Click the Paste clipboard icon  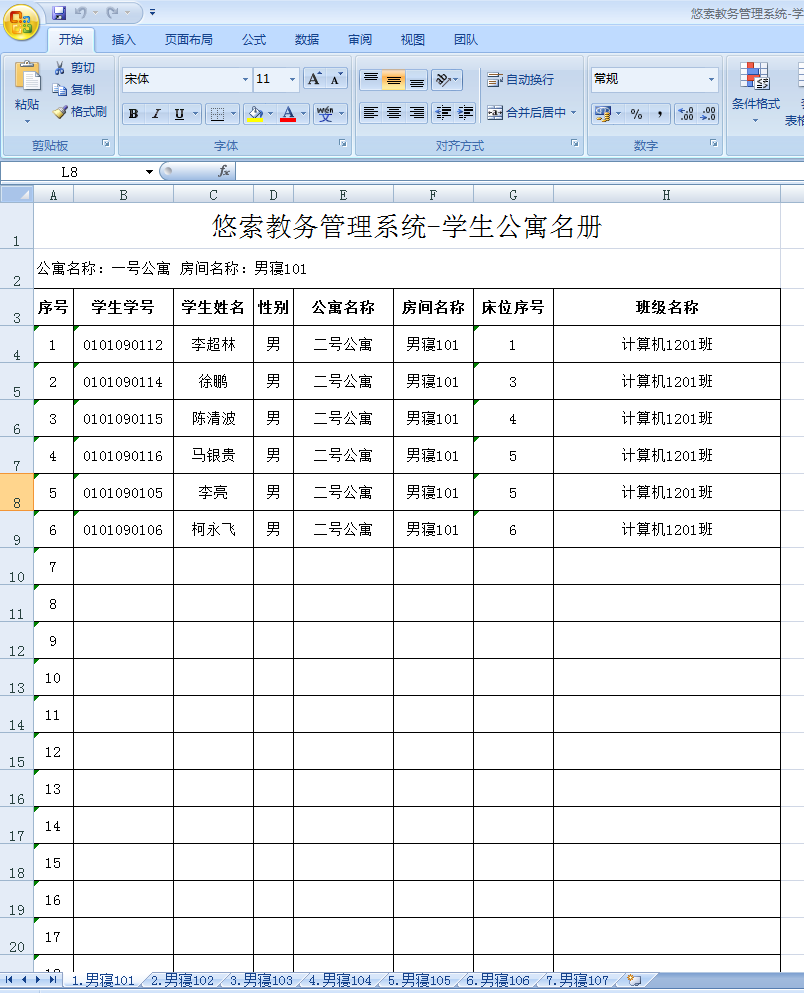pos(27,77)
